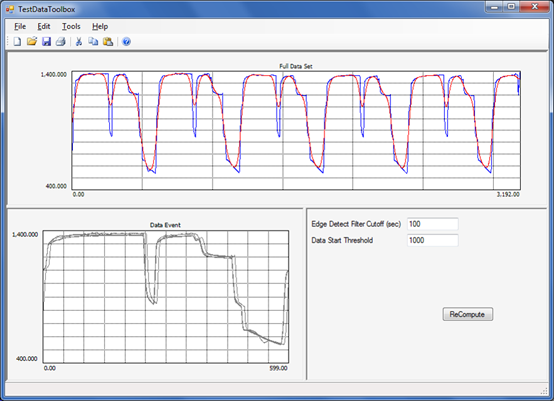
Task: Select the Cut scissors icon
Action: [79, 42]
